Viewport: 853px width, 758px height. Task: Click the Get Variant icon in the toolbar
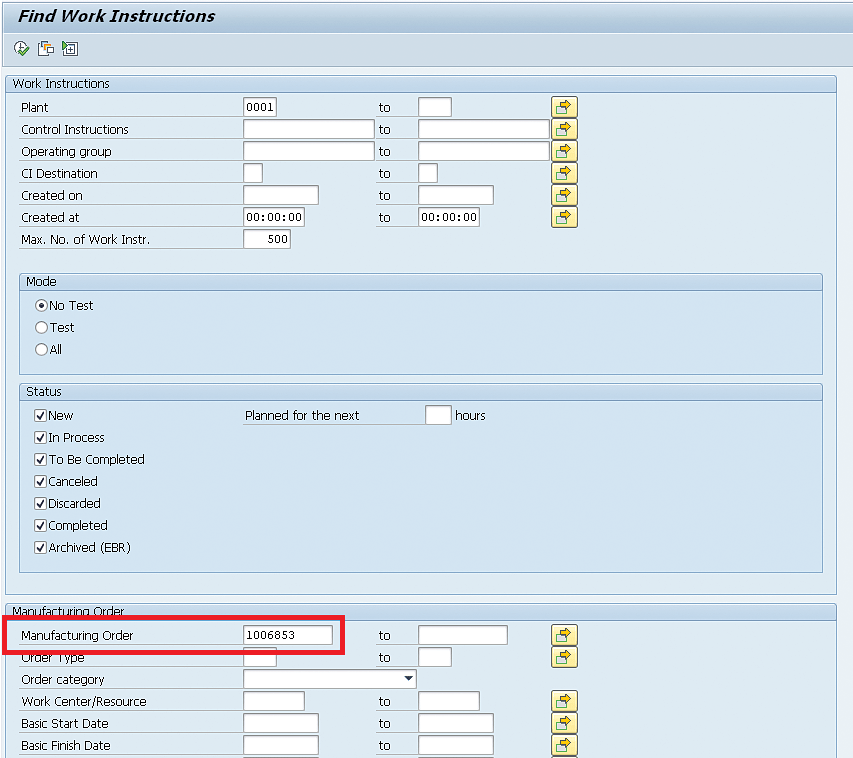pos(46,48)
